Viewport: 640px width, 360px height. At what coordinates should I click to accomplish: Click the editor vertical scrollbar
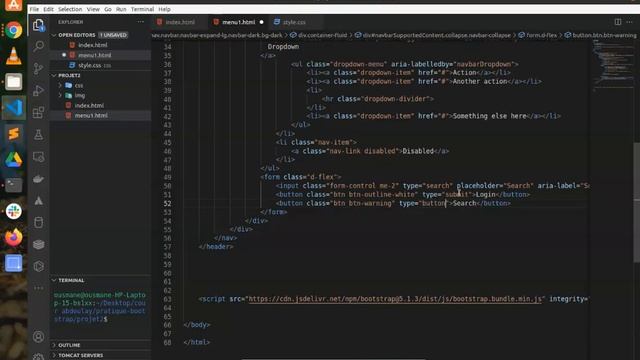point(637,203)
